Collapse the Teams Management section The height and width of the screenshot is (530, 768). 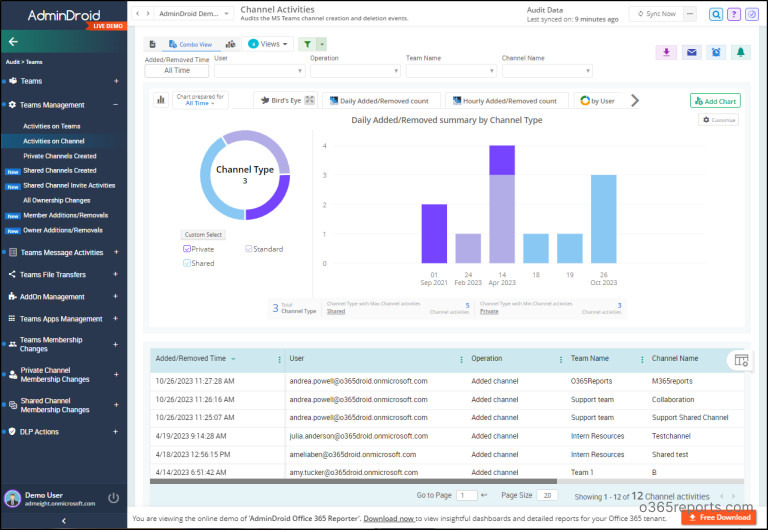(116, 104)
